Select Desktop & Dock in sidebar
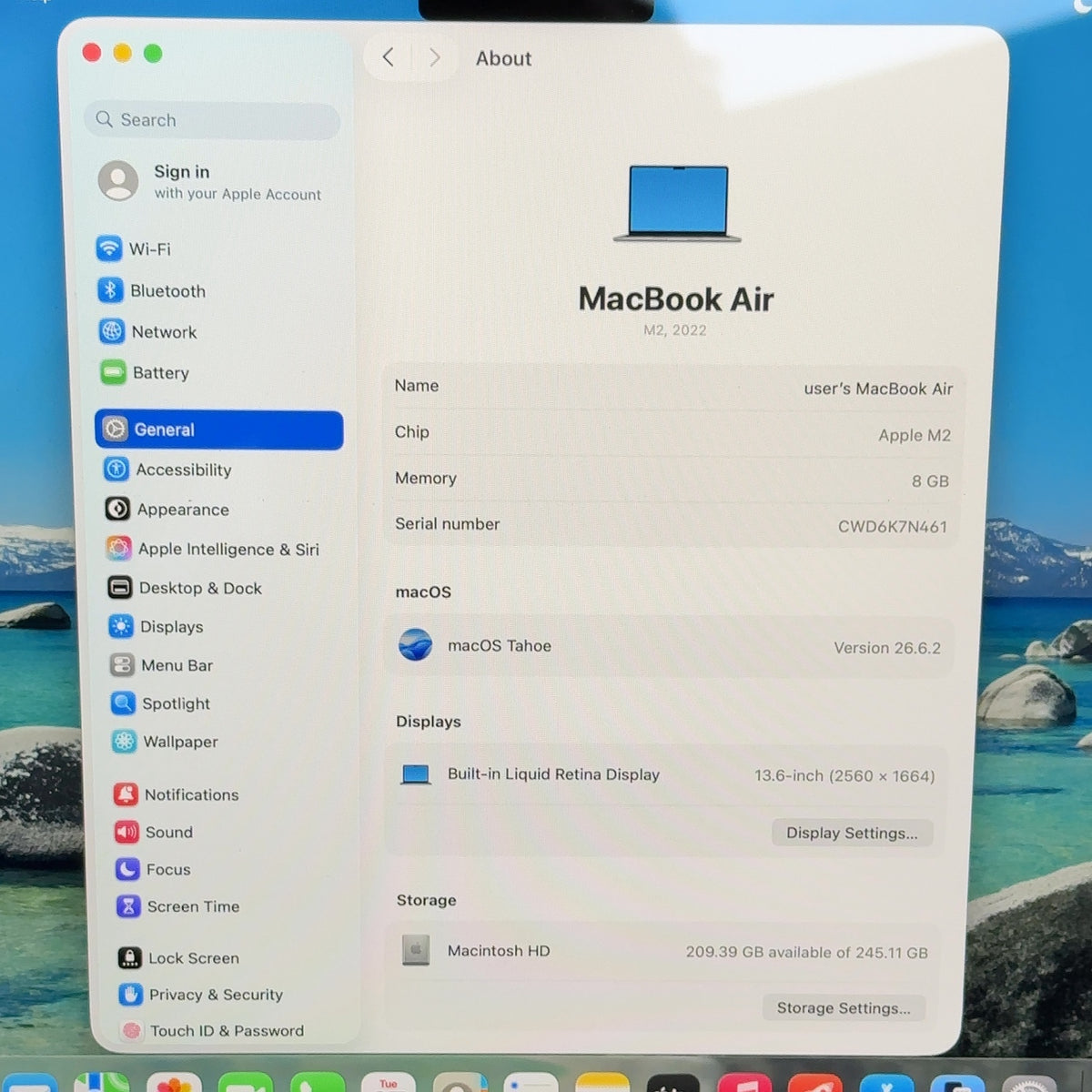Viewport: 1092px width, 1092px height. tap(185, 588)
